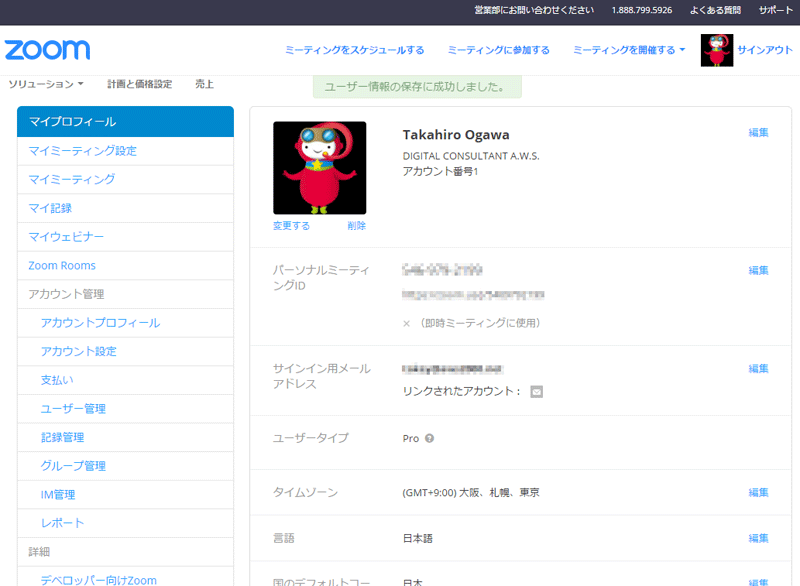Click サインアウト in the header
The image size is (800, 586).
(765, 50)
